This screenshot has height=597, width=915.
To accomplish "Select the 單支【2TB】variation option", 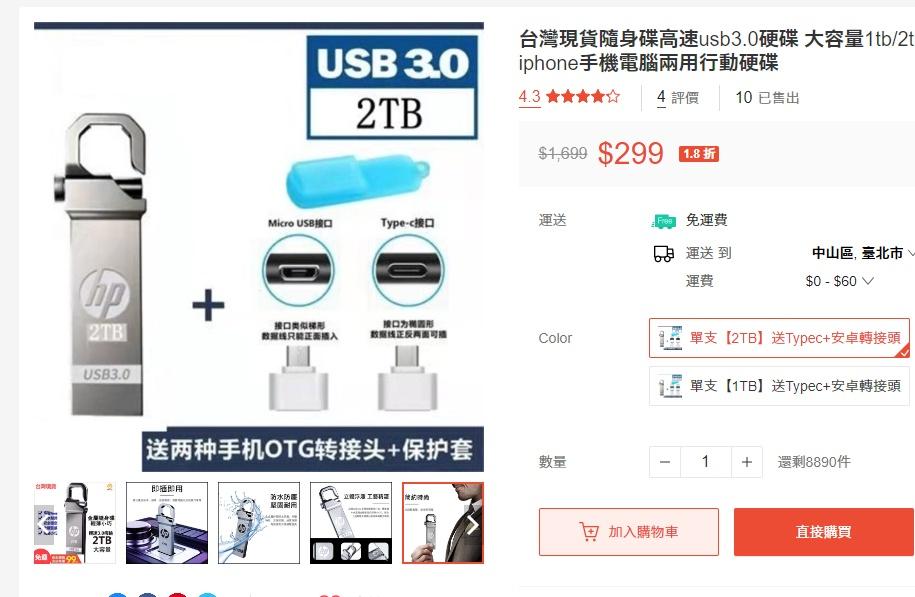I will (779, 338).
